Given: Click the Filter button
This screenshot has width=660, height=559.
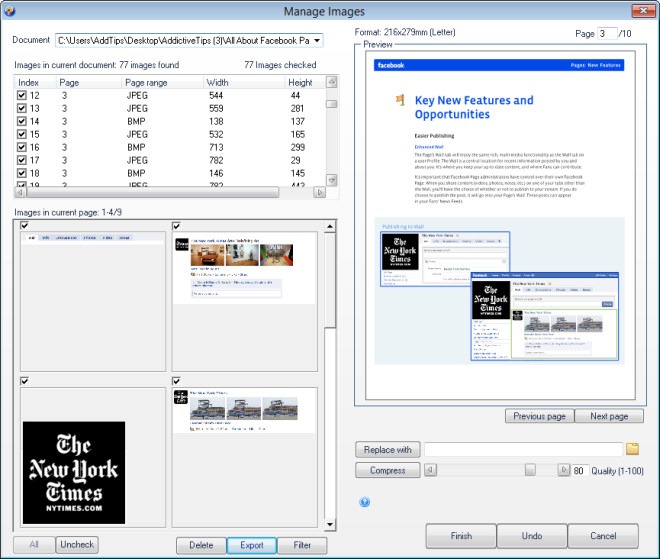Looking at the screenshot, I should [302, 545].
